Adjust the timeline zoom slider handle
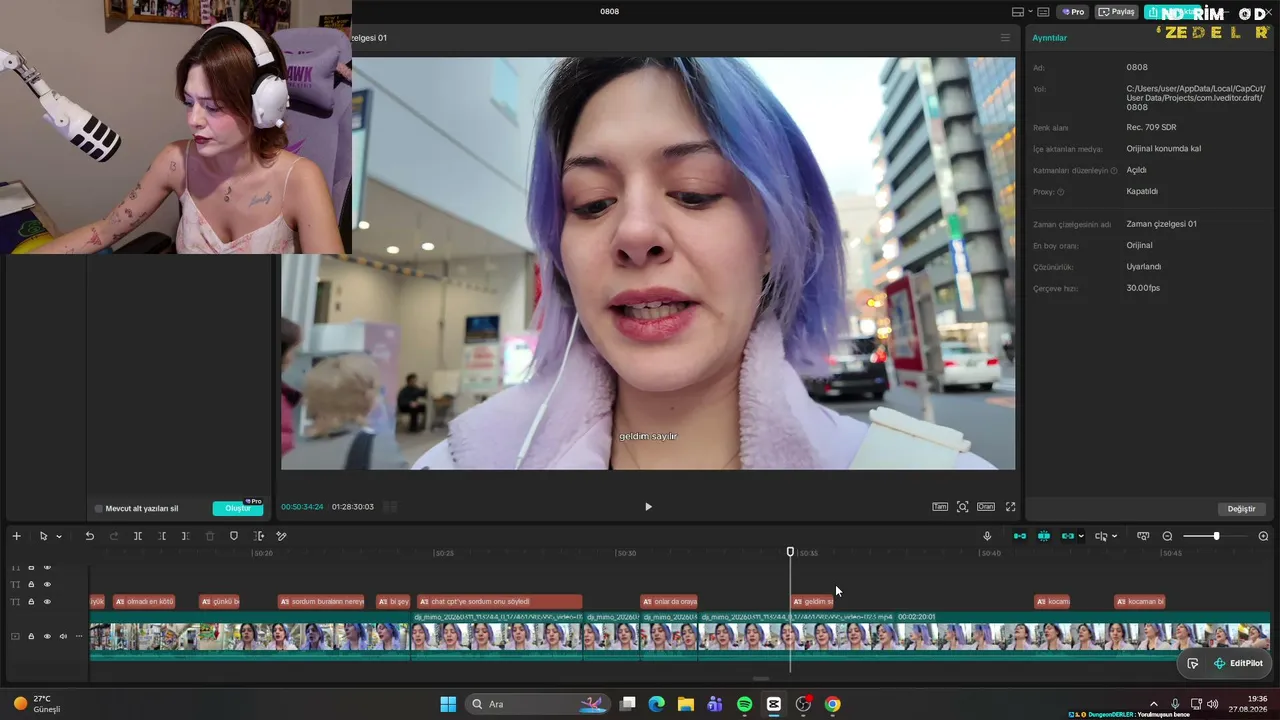The image size is (1280, 720). [x=1216, y=536]
